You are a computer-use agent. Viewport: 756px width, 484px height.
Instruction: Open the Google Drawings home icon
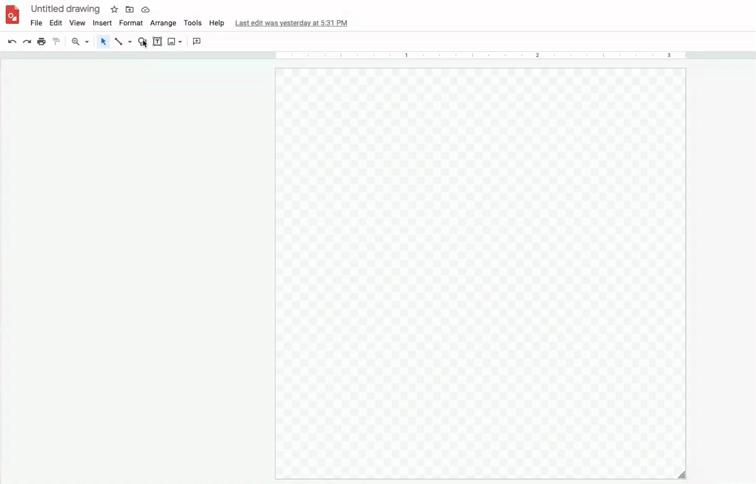pyautogui.click(x=13, y=14)
